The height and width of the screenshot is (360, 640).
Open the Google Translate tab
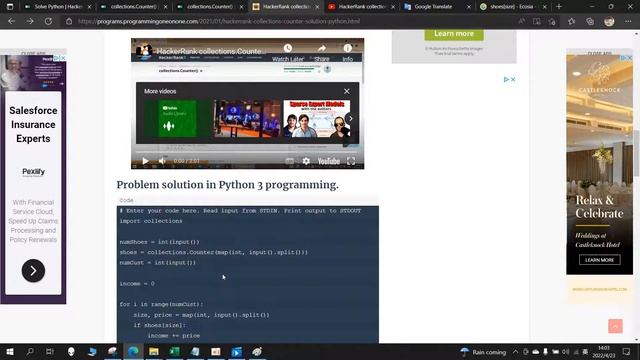click(x=433, y=7)
